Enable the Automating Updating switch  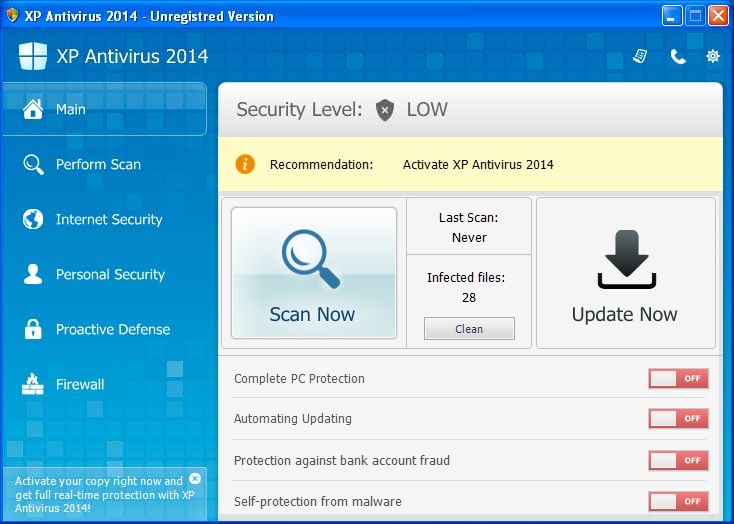[678, 419]
